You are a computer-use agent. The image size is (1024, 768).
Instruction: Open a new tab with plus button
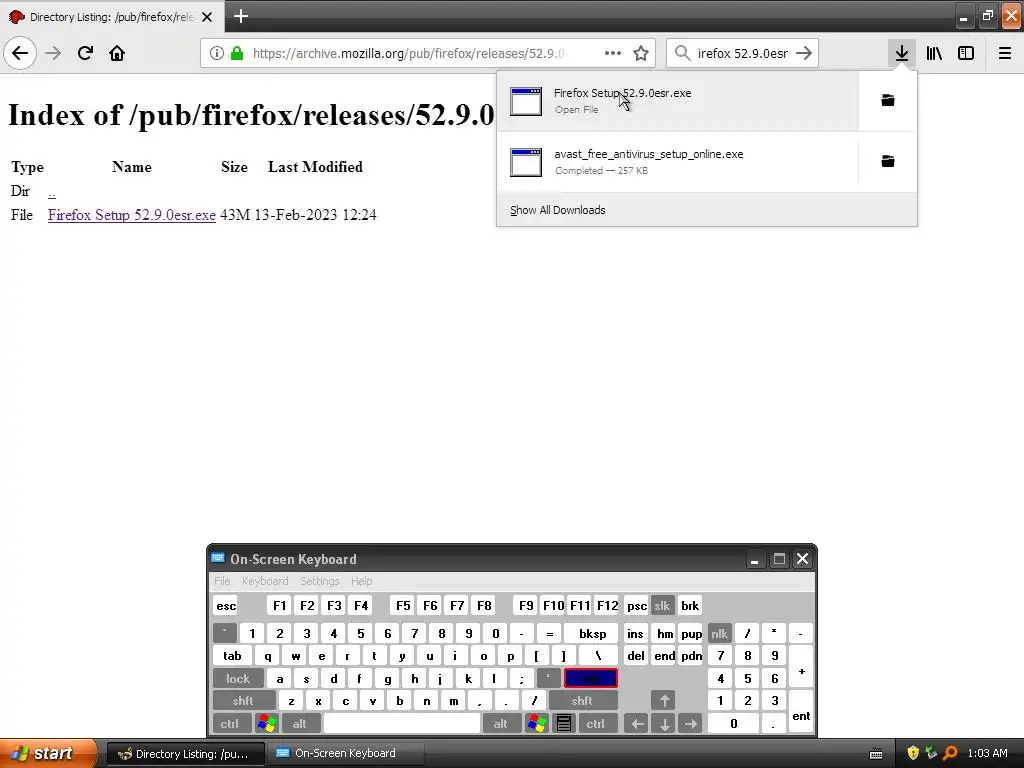(240, 16)
